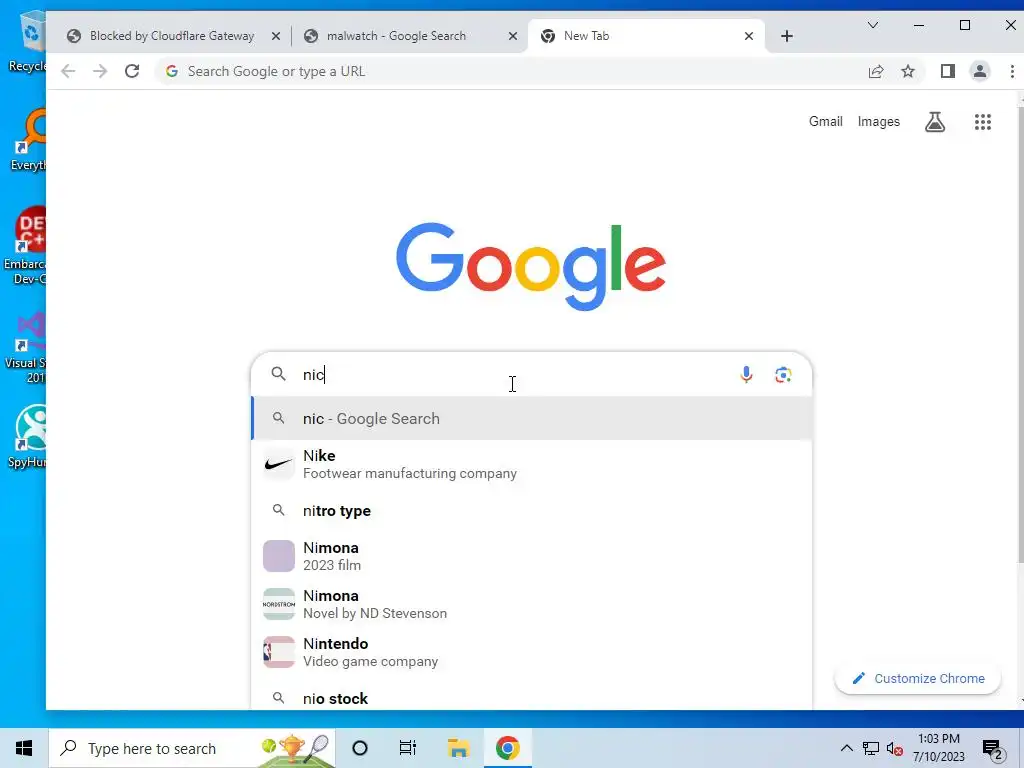Open Cortana circle icon on taskbar

coord(360,748)
